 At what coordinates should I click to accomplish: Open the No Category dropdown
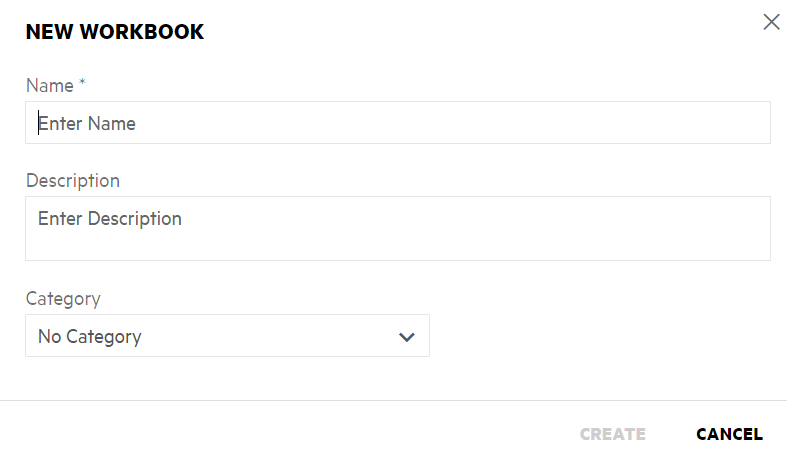click(x=227, y=336)
